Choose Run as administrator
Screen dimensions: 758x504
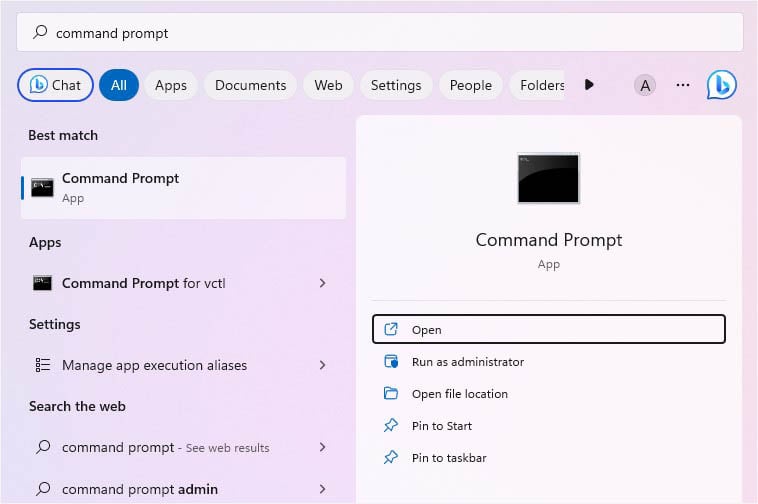[549, 362]
